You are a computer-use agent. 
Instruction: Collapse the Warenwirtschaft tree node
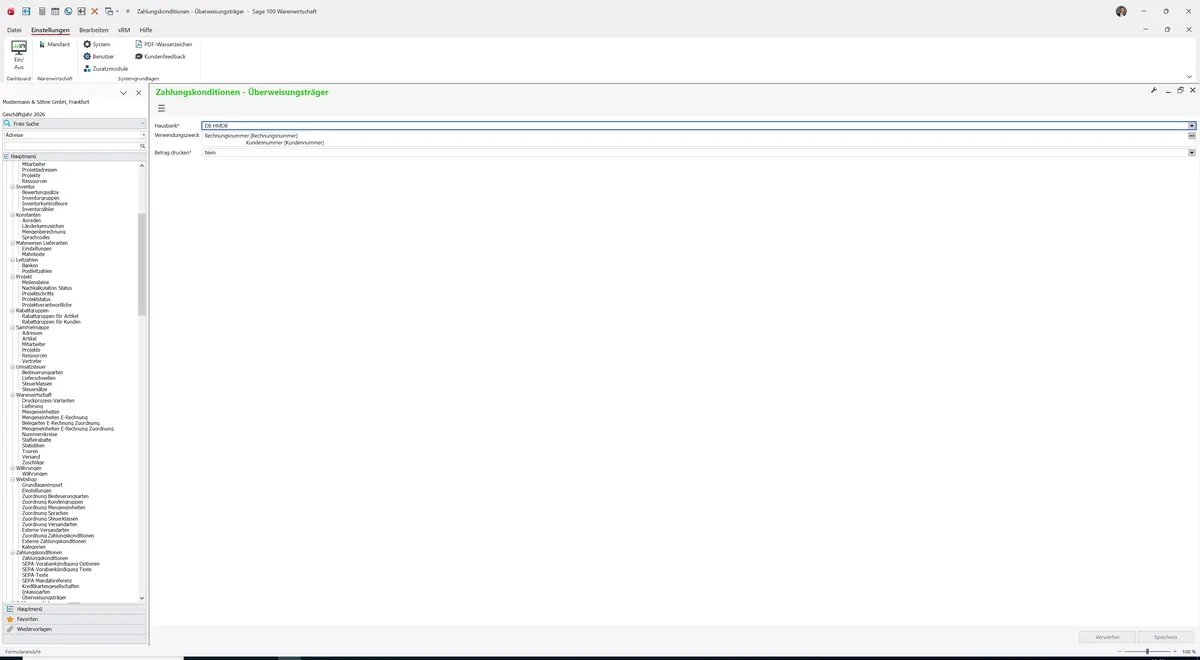pos(13,395)
